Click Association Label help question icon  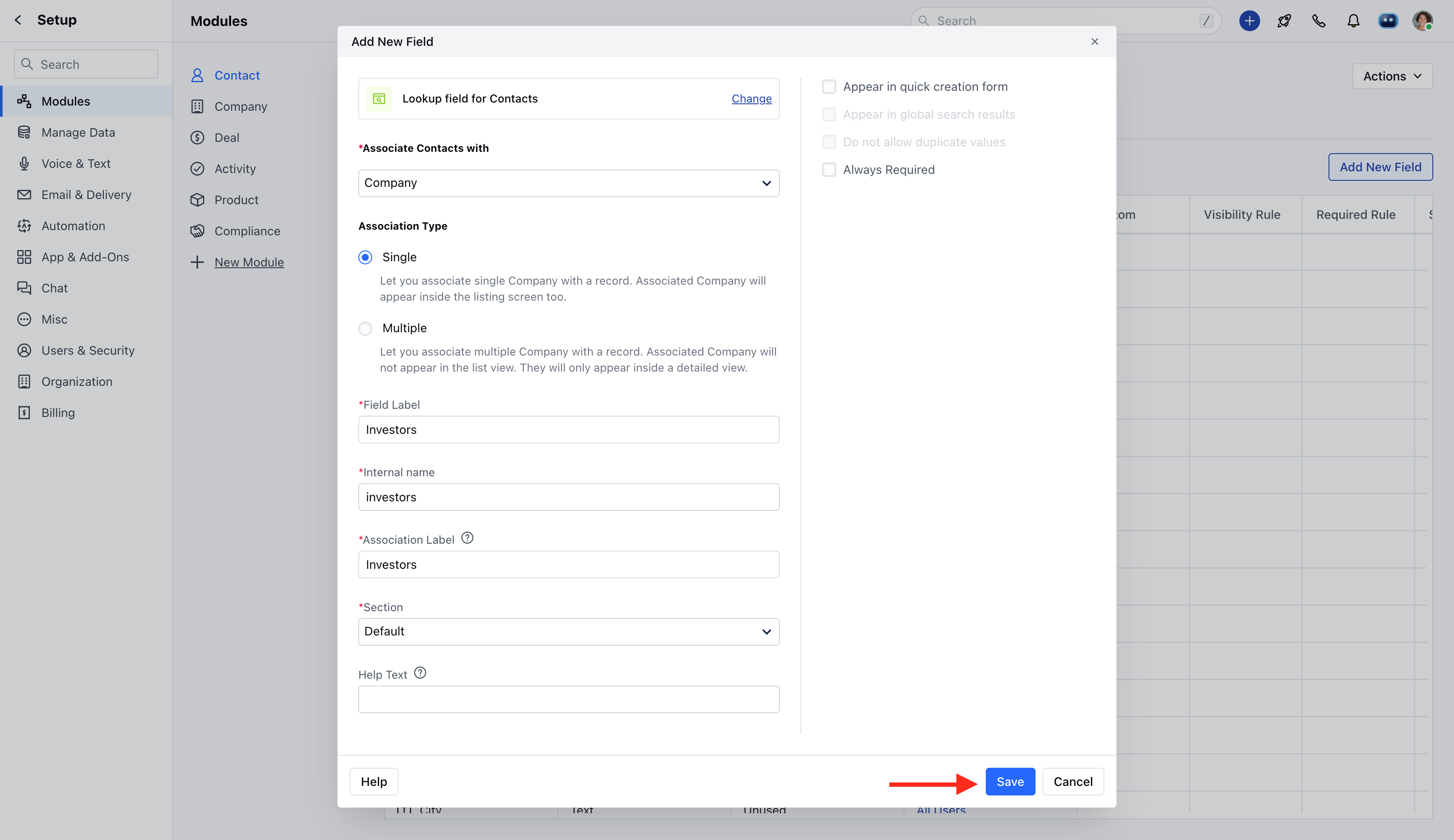[x=467, y=538]
